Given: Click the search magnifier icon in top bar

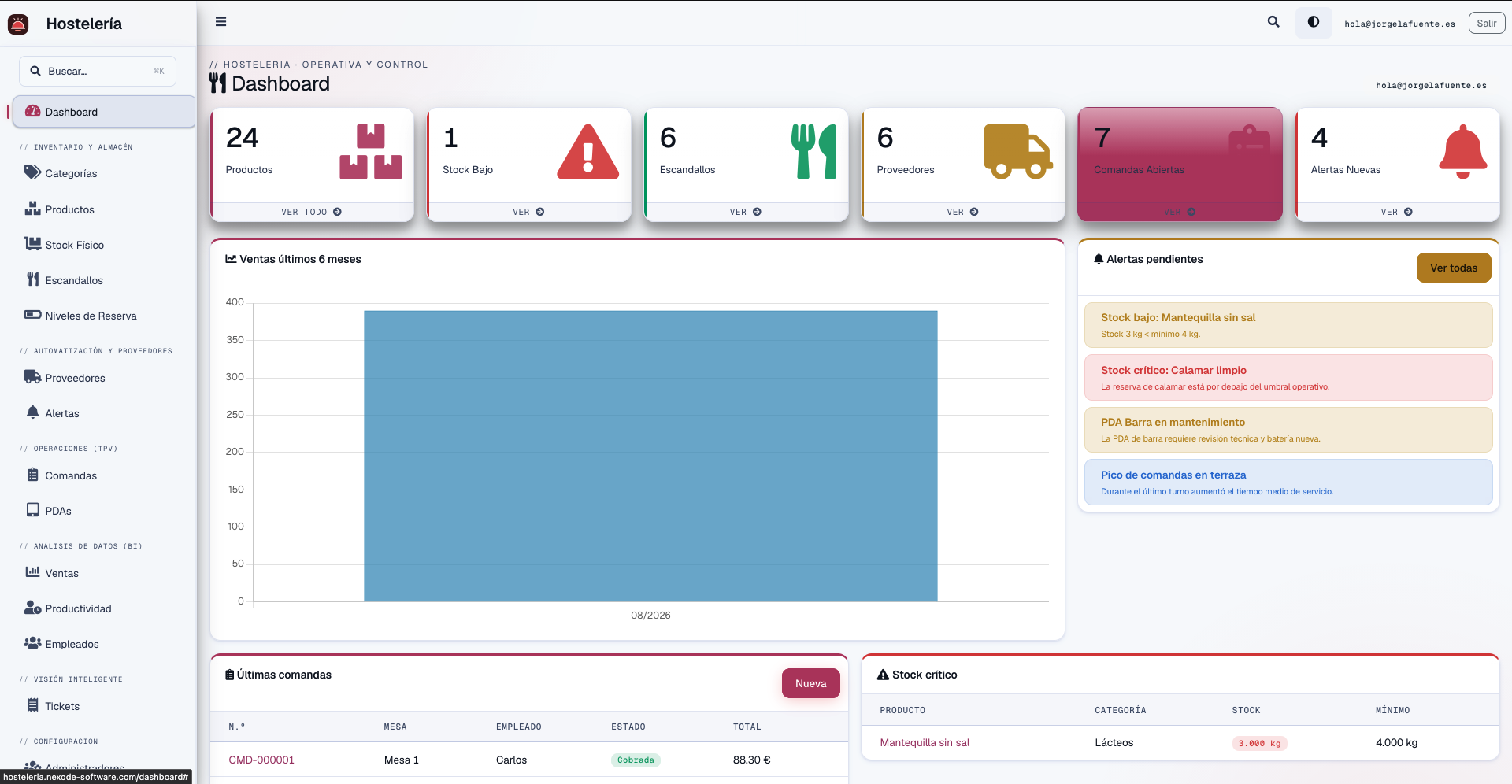Looking at the screenshot, I should coord(1273,22).
